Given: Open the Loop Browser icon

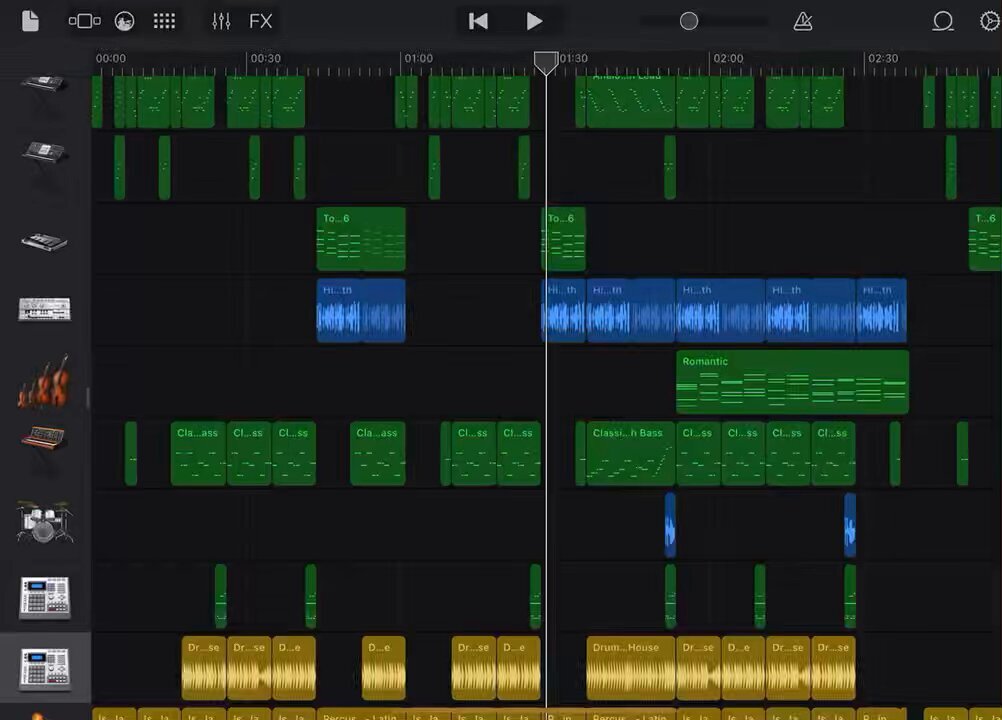Looking at the screenshot, I should point(942,21).
